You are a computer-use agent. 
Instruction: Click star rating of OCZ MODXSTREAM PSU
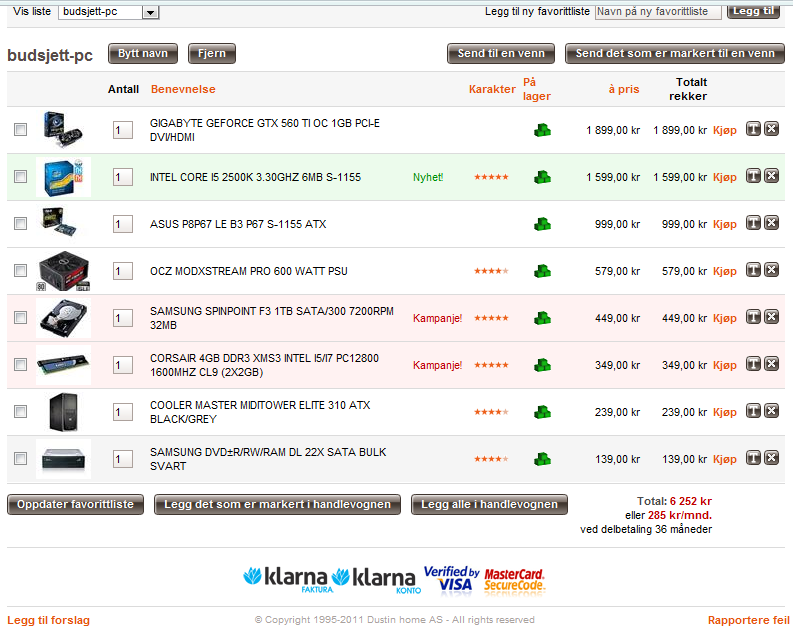tap(491, 271)
